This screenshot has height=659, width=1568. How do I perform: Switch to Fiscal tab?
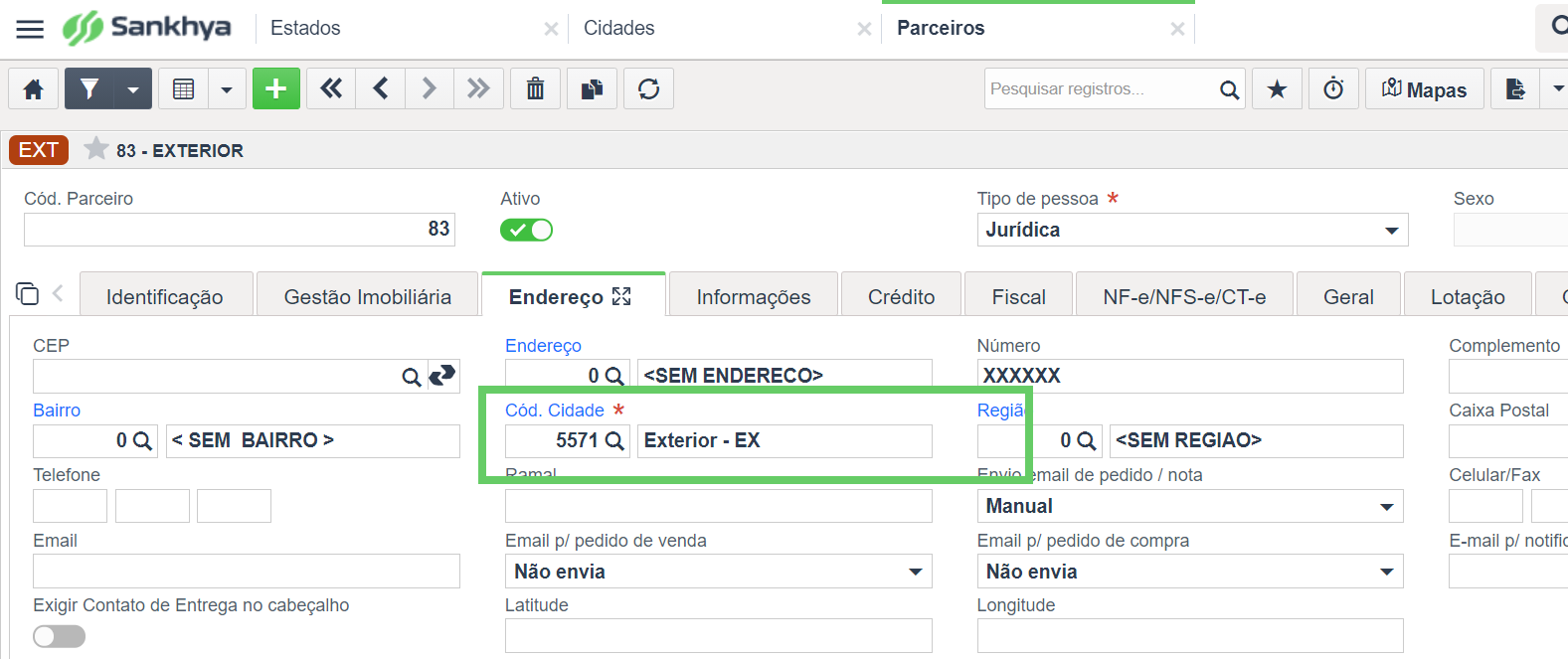1019,296
